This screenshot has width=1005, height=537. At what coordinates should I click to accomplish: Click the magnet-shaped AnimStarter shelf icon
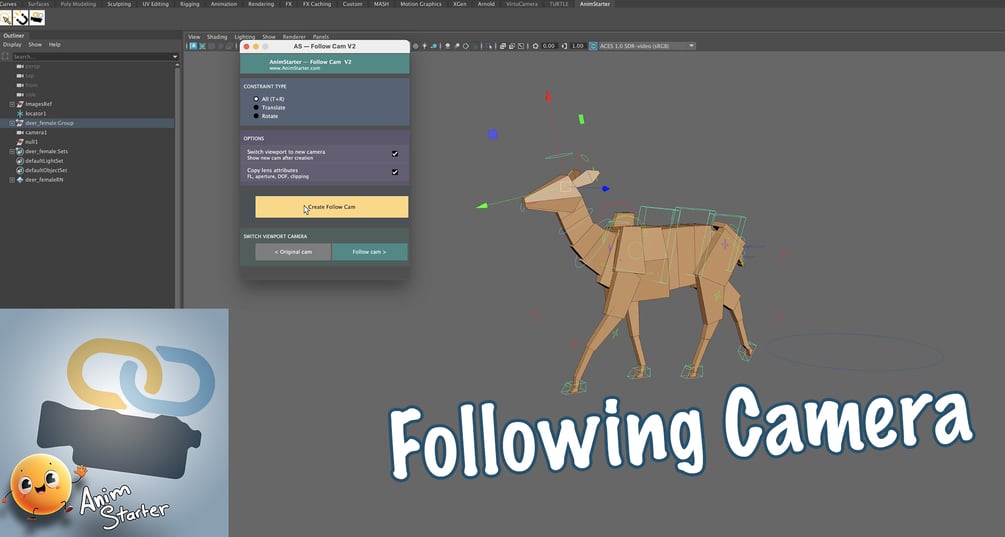tap(21, 19)
